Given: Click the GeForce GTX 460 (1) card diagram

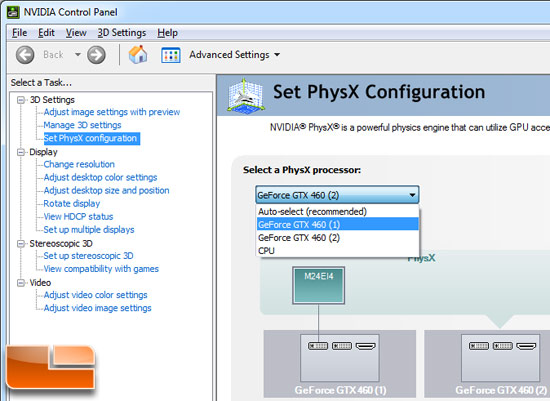Looking at the screenshot, I should pyautogui.click(x=340, y=363).
